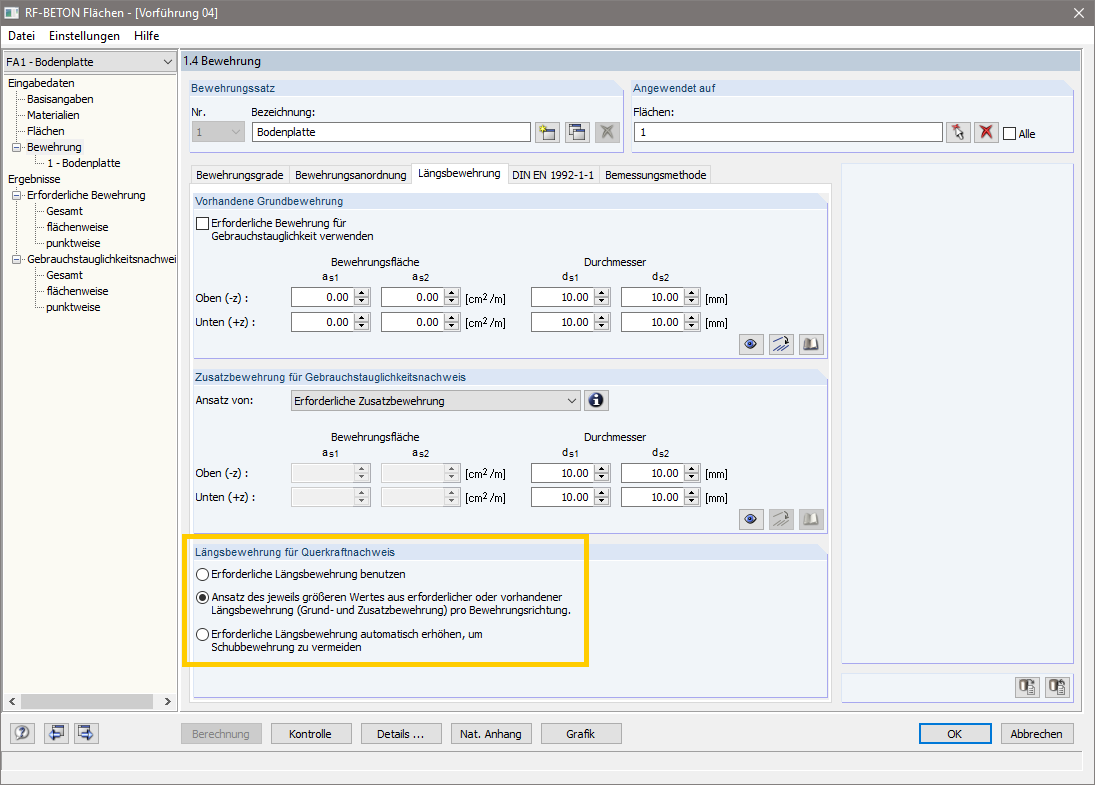
Task: Open the rebar library book icon
Action: point(811,344)
